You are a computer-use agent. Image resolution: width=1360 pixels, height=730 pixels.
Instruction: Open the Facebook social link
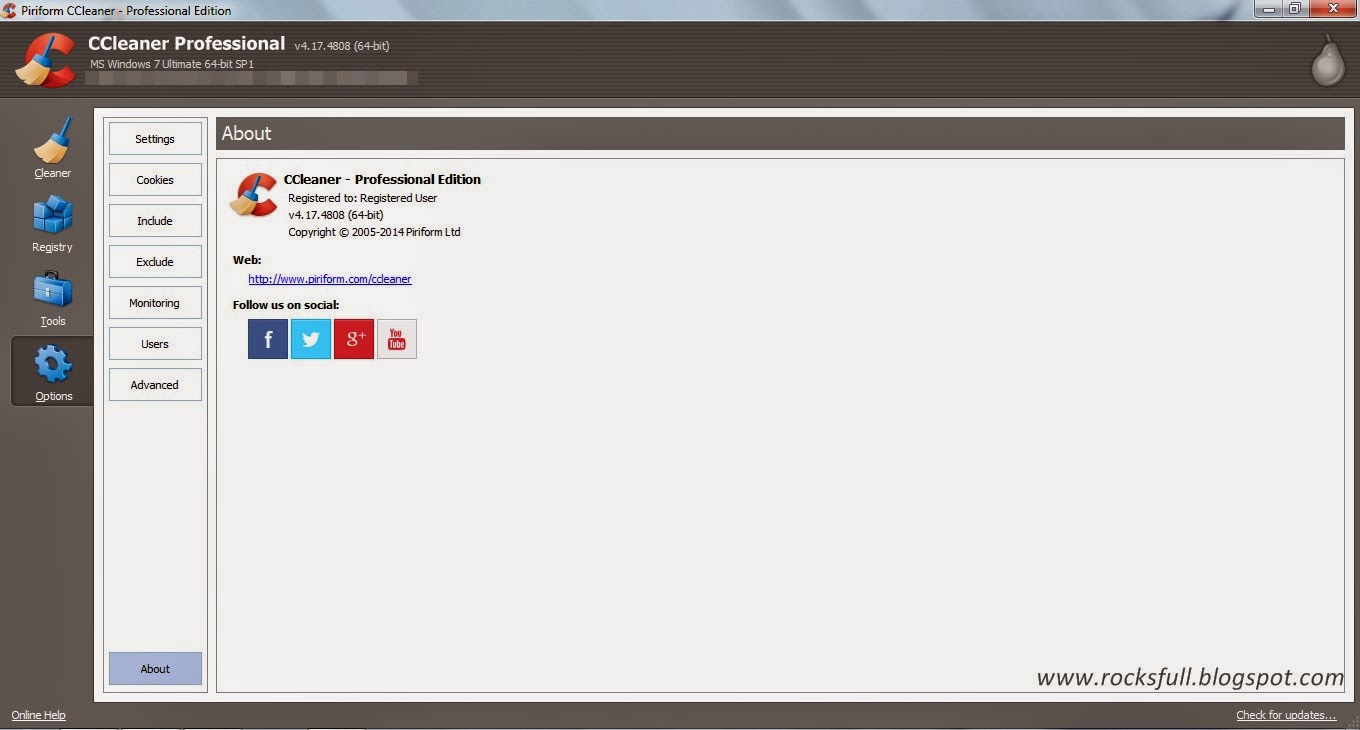[x=268, y=339]
